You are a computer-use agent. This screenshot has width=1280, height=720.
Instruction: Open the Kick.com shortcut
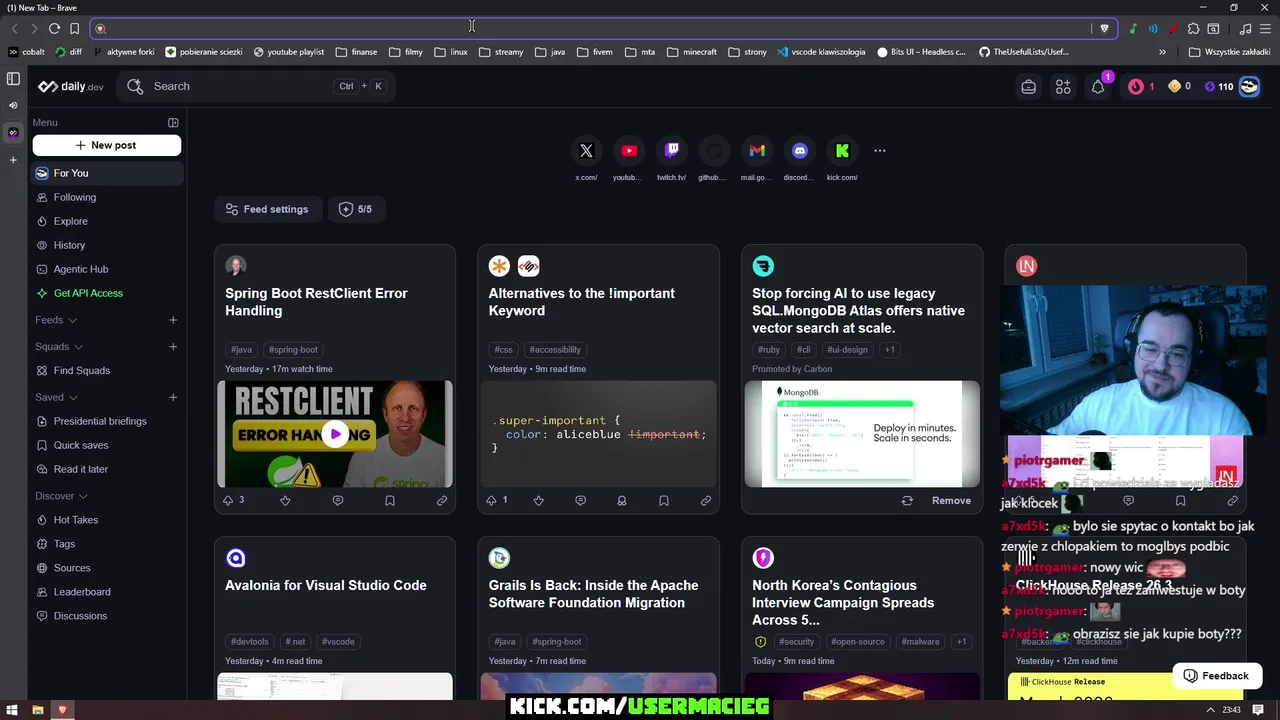(x=842, y=151)
